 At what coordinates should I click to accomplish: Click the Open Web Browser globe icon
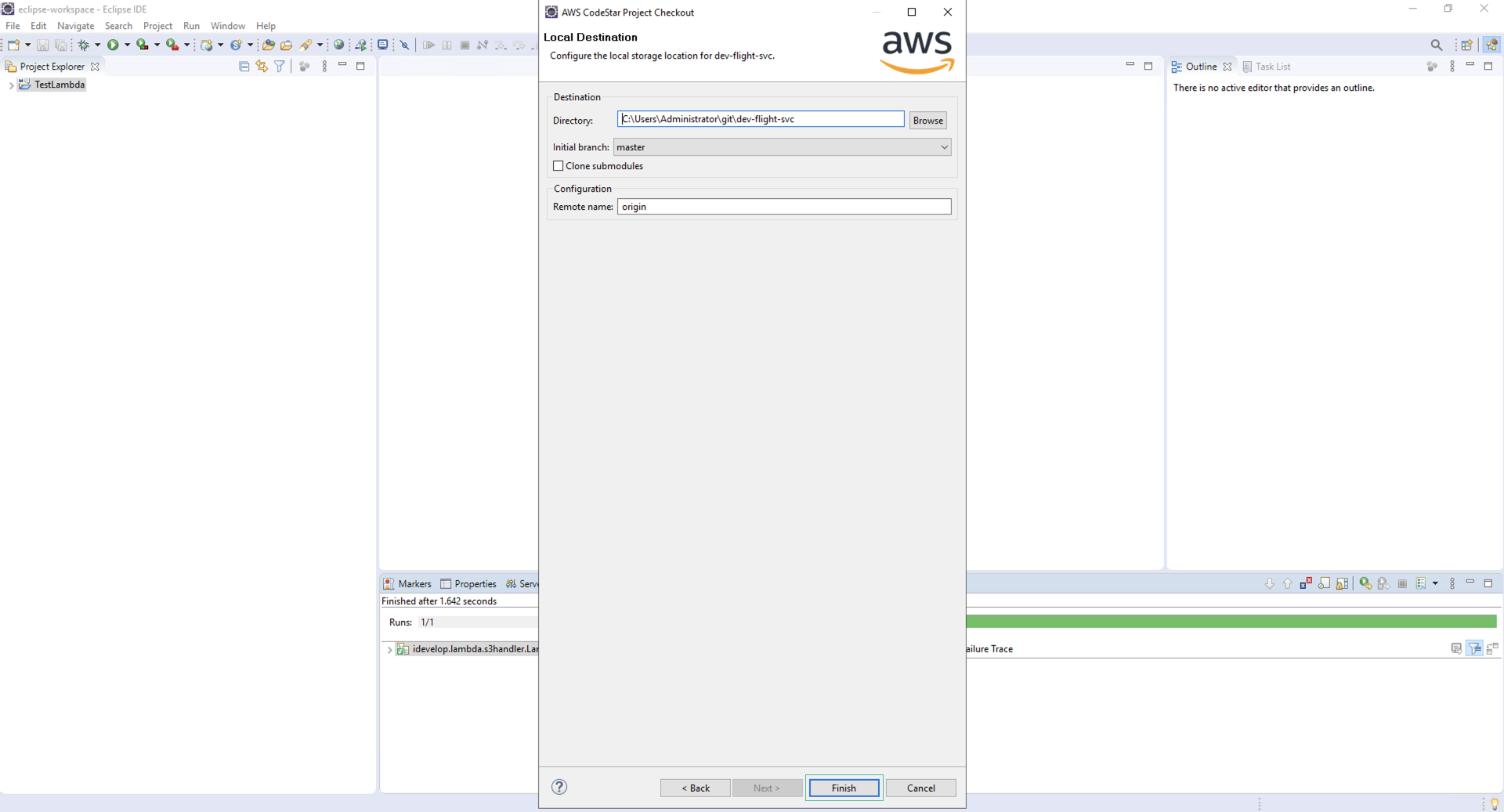point(339,45)
